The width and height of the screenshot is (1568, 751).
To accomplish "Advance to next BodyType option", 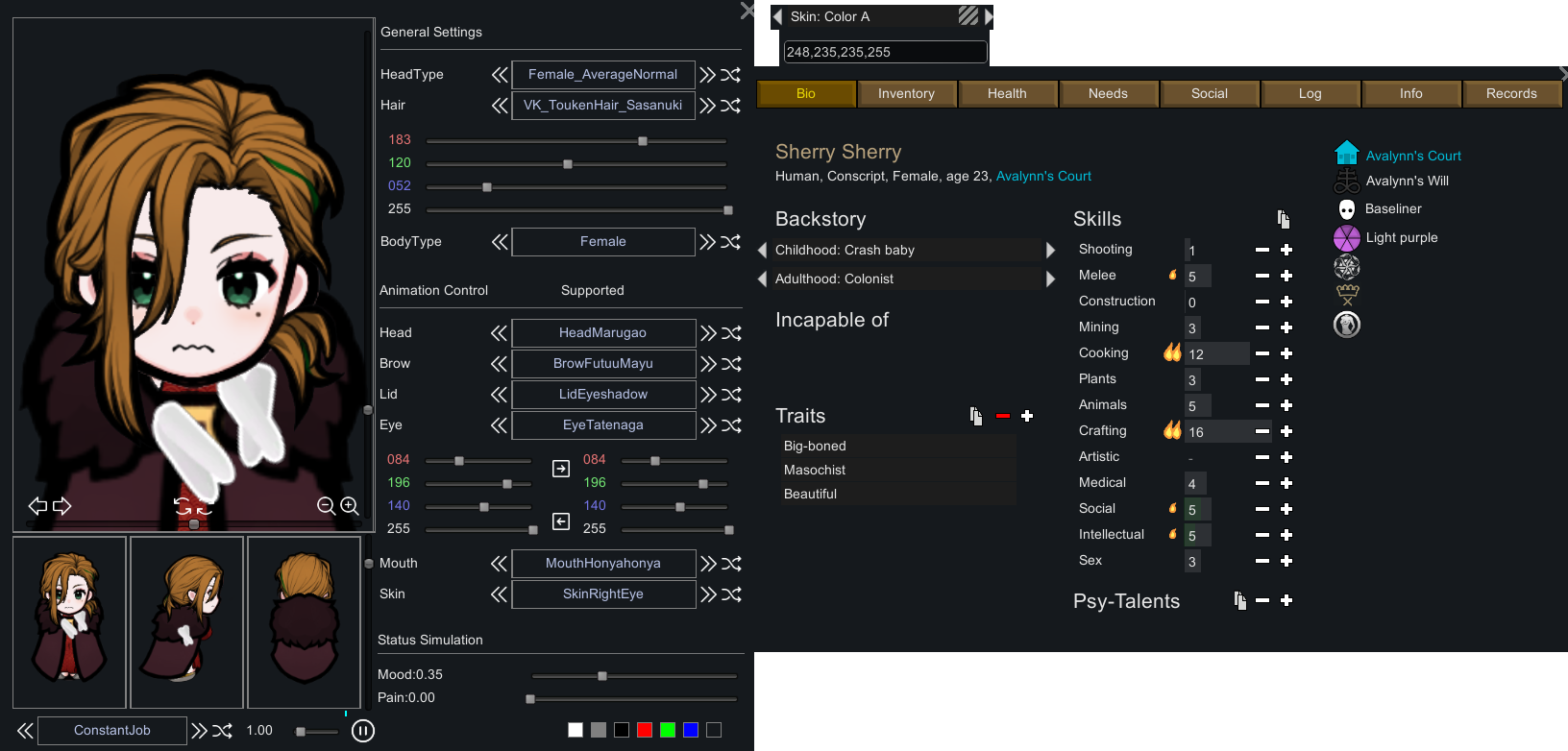I will (708, 242).
